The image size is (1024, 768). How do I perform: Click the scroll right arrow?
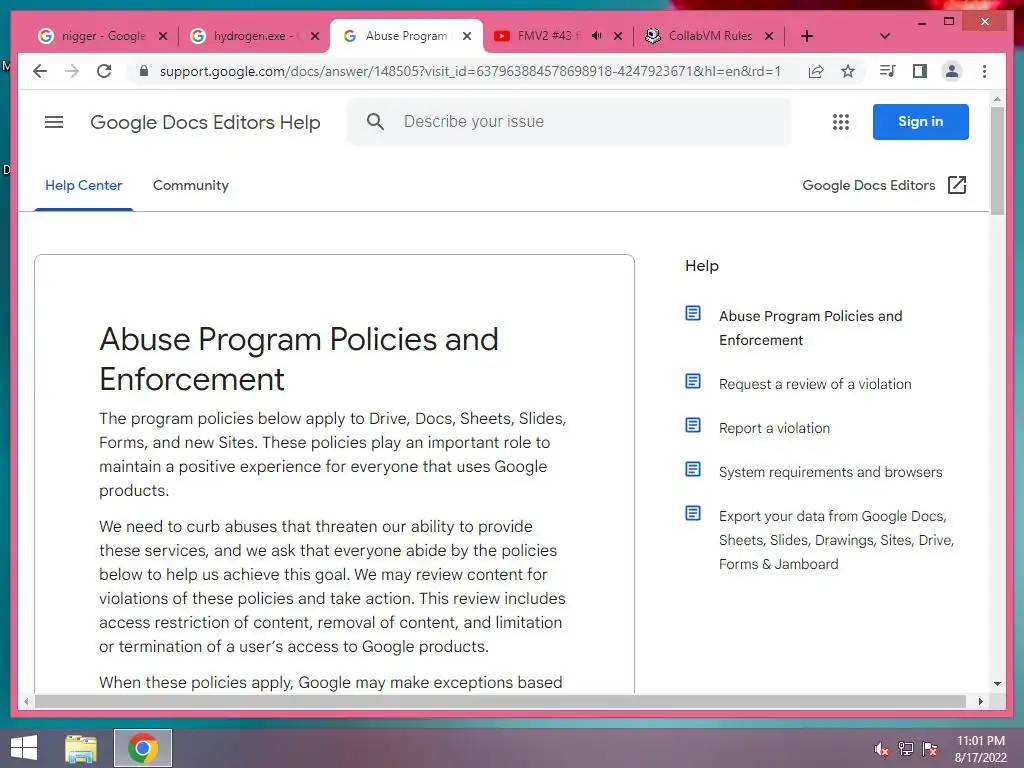(980, 701)
